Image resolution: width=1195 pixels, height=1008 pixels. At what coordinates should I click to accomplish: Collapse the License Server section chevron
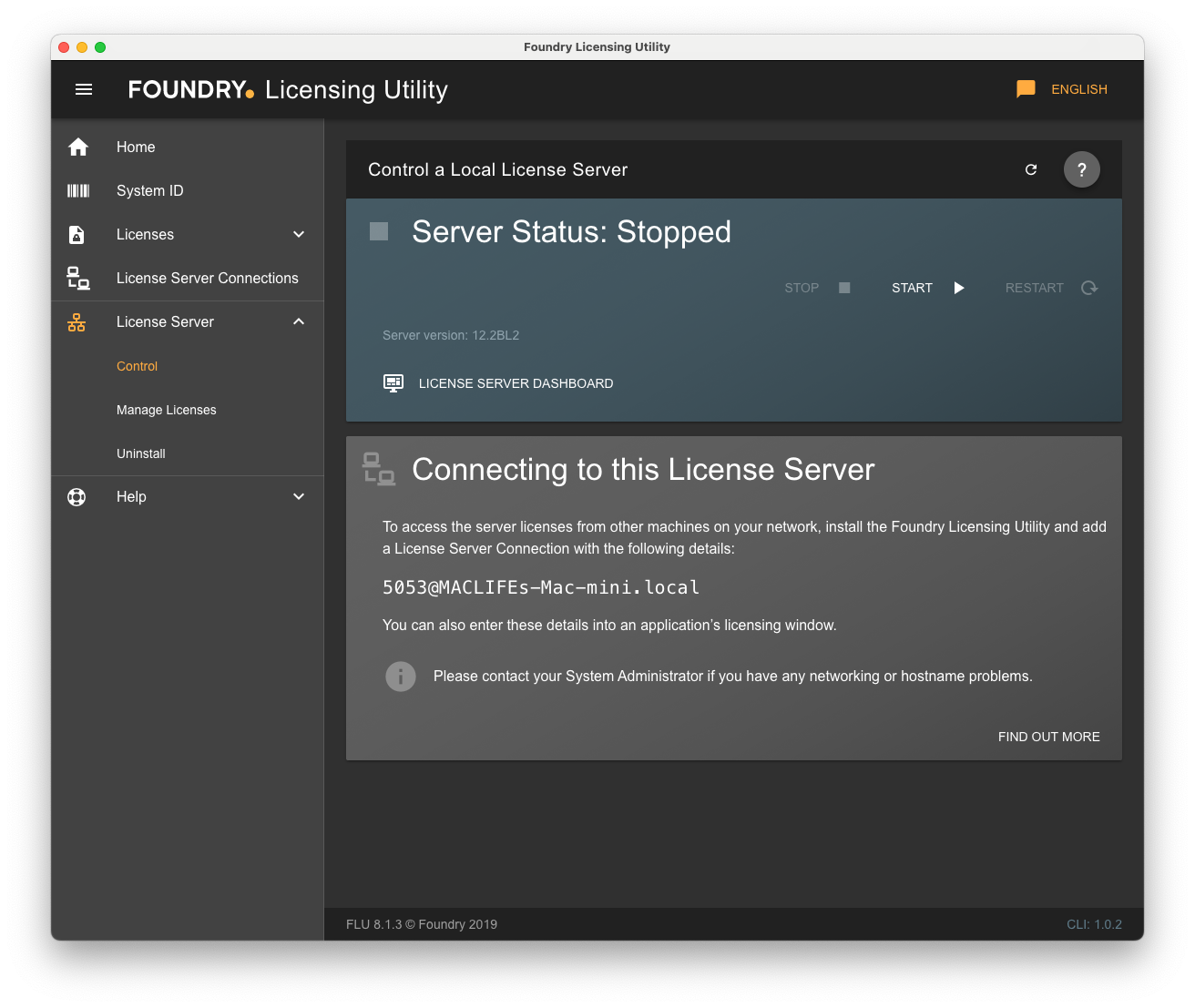[299, 322]
